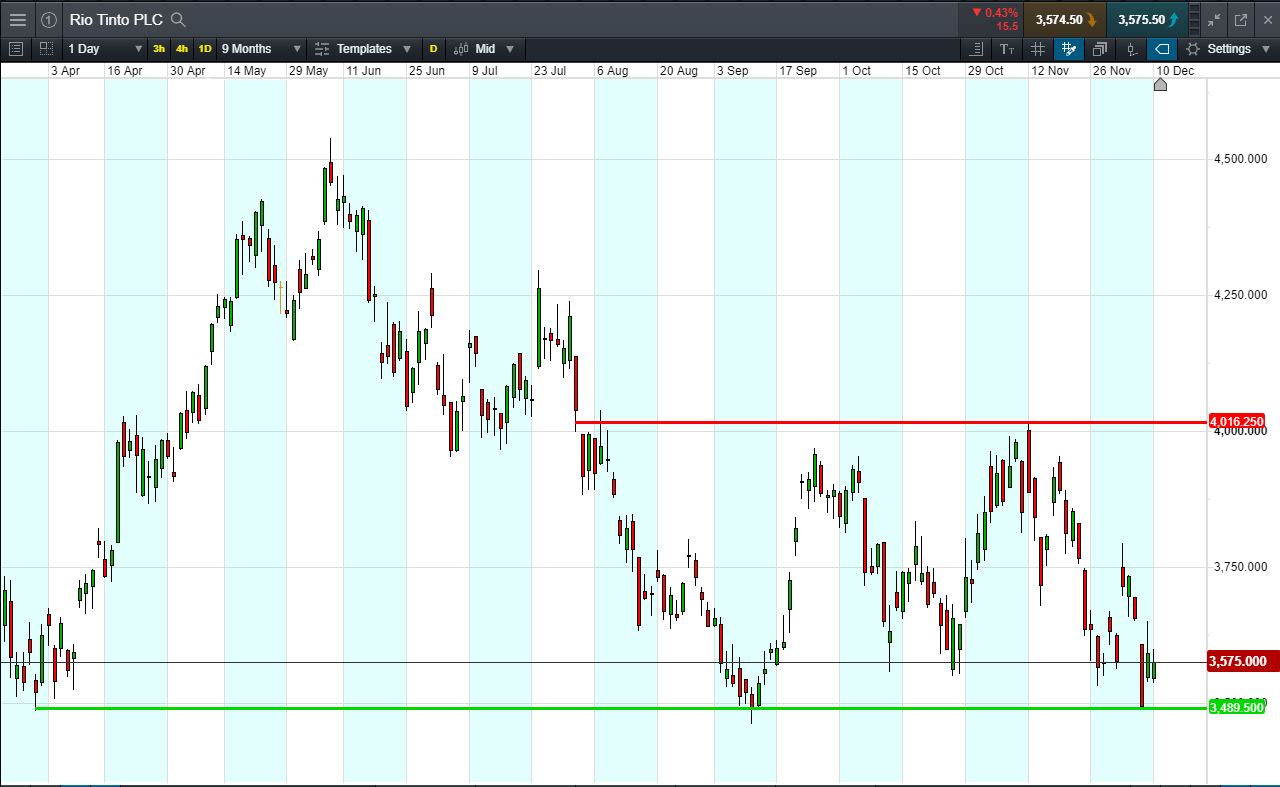Click the overlapping windows icon

pos(1100,49)
